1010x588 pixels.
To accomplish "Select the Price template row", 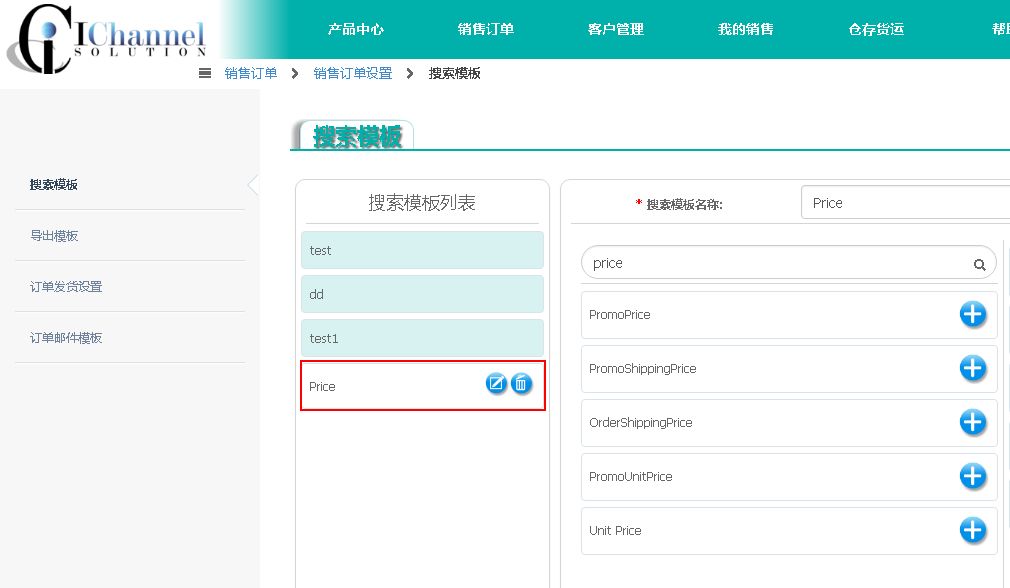I will click(423, 385).
